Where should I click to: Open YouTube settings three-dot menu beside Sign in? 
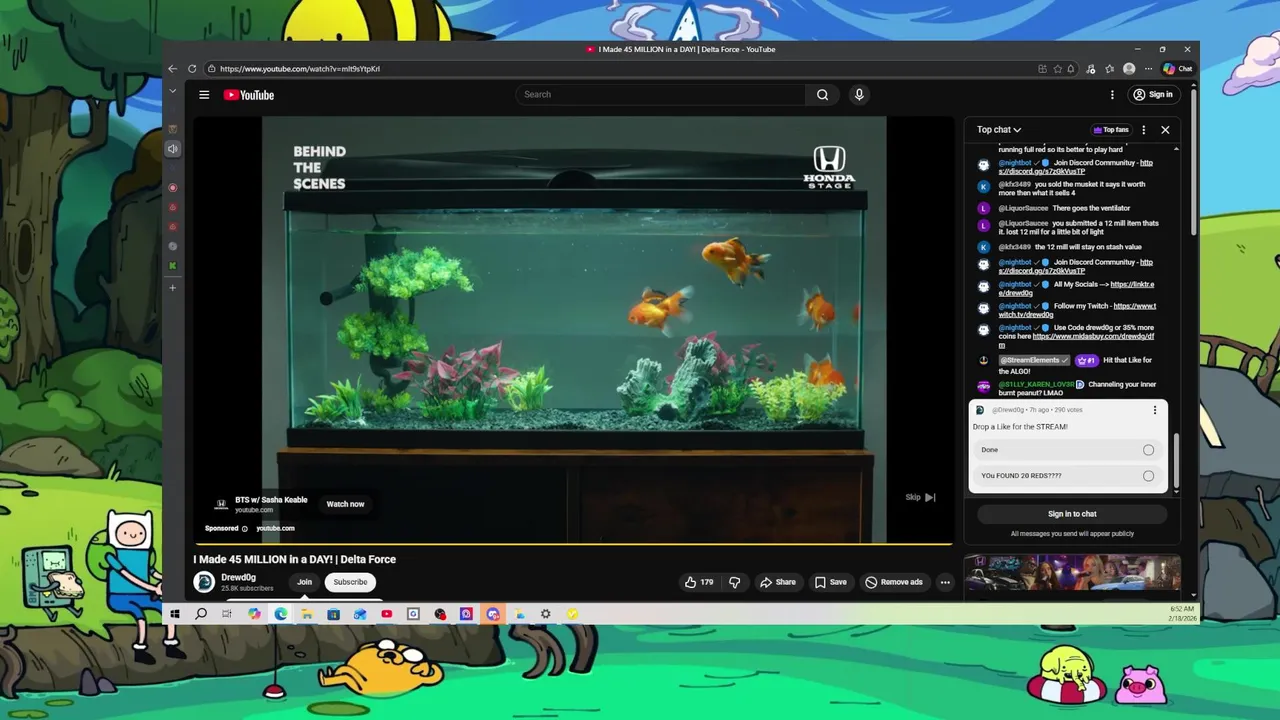(x=1112, y=95)
